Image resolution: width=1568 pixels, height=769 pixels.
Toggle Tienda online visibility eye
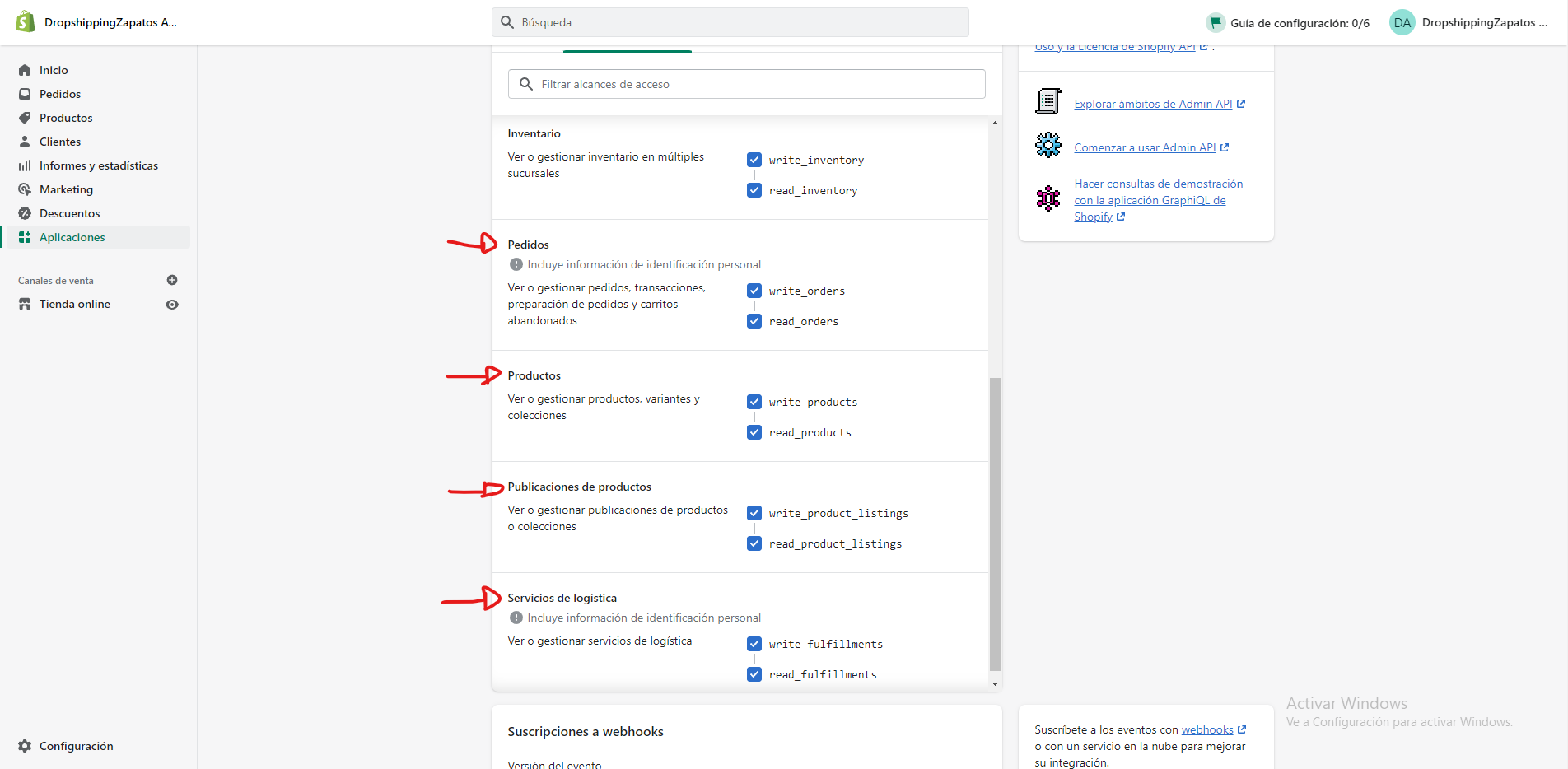click(172, 304)
